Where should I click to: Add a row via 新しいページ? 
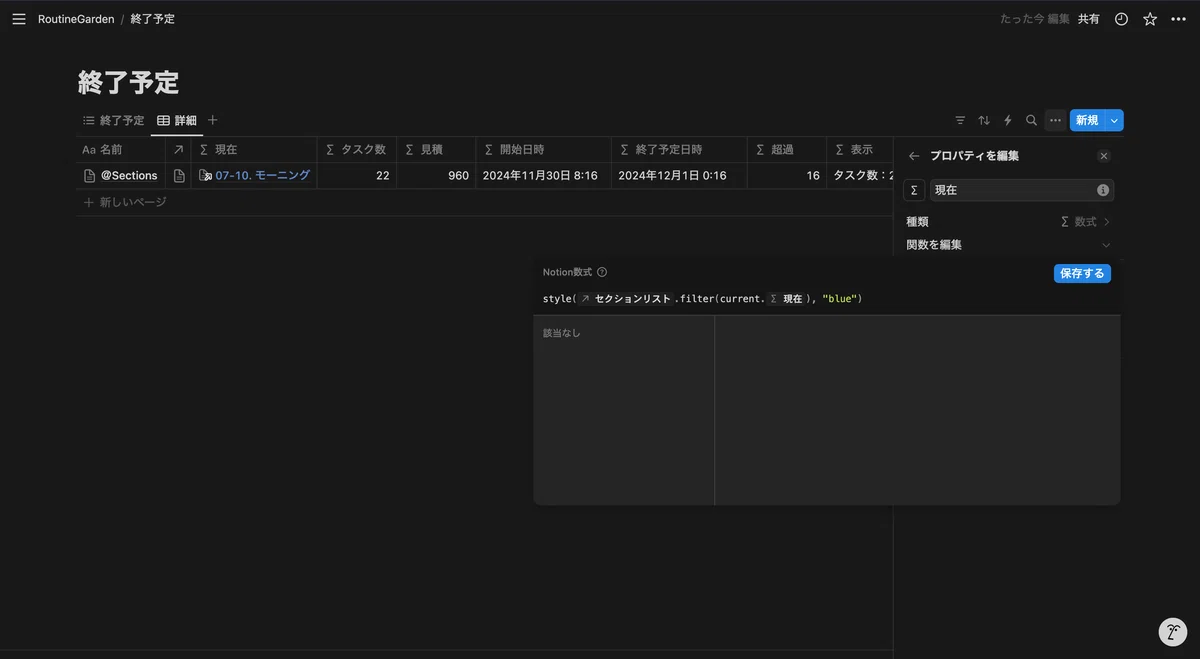(x=125, y=202)
